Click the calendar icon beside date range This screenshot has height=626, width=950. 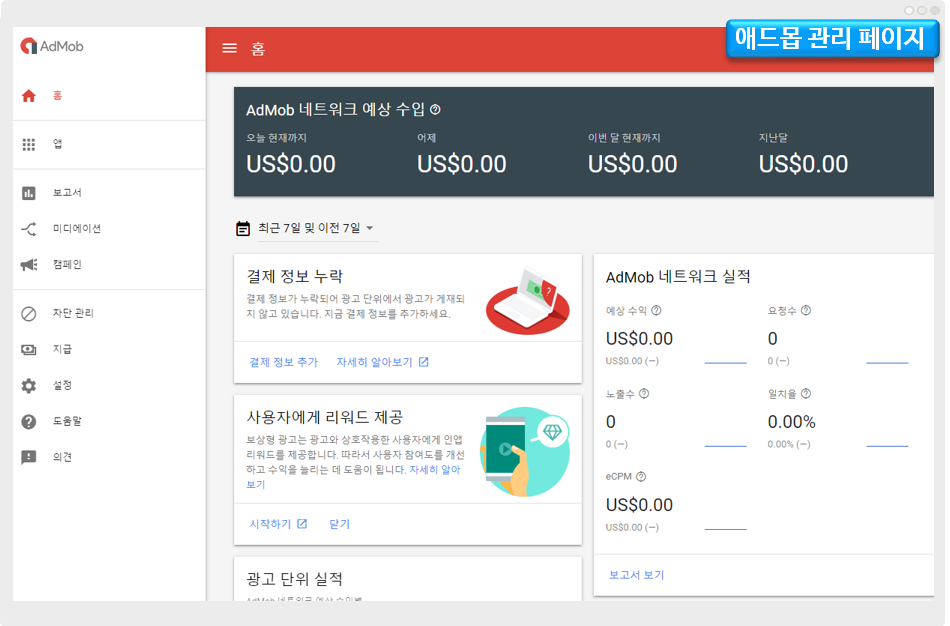tap(243, 228)
